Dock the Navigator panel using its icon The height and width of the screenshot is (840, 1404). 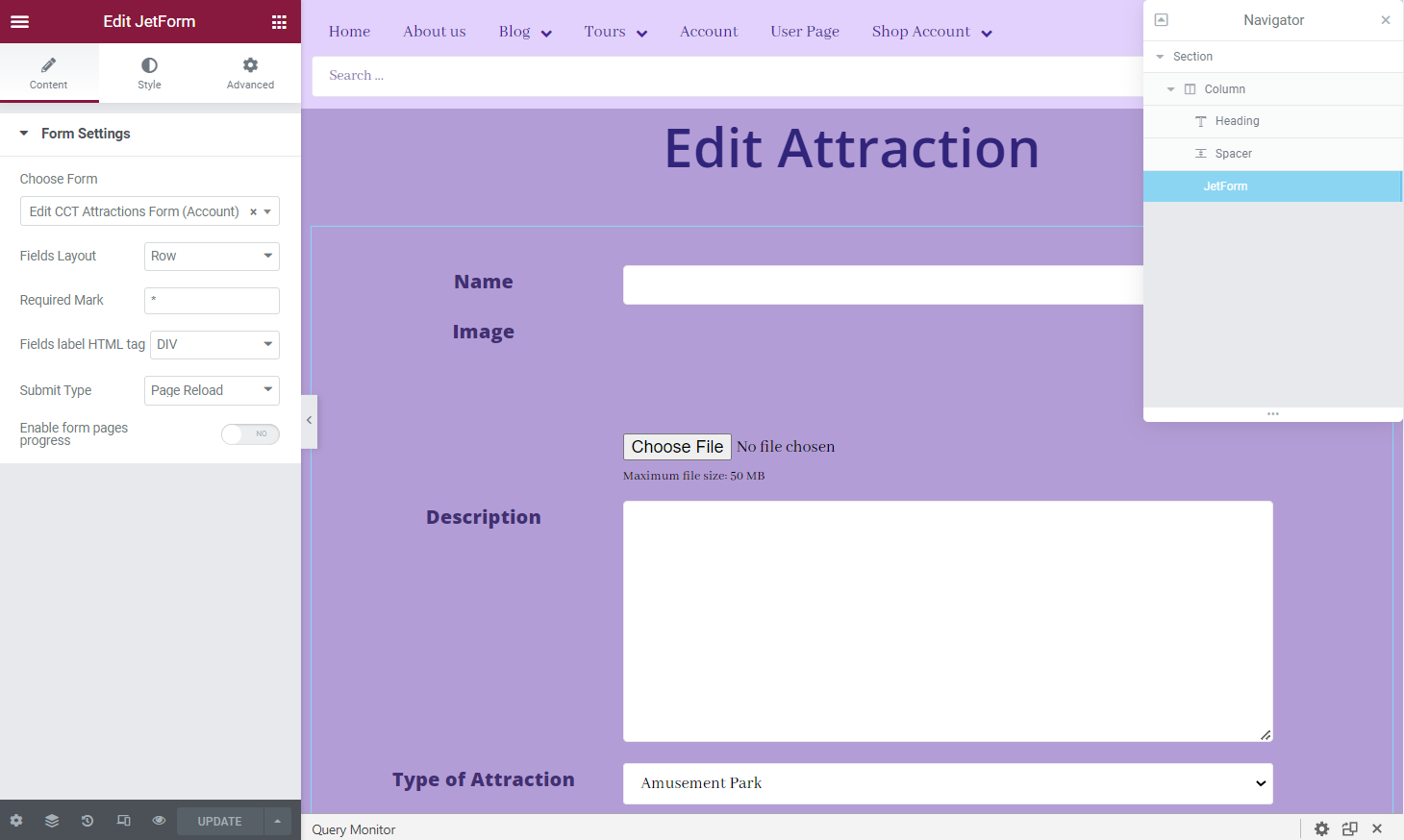tap(1161, 20)
